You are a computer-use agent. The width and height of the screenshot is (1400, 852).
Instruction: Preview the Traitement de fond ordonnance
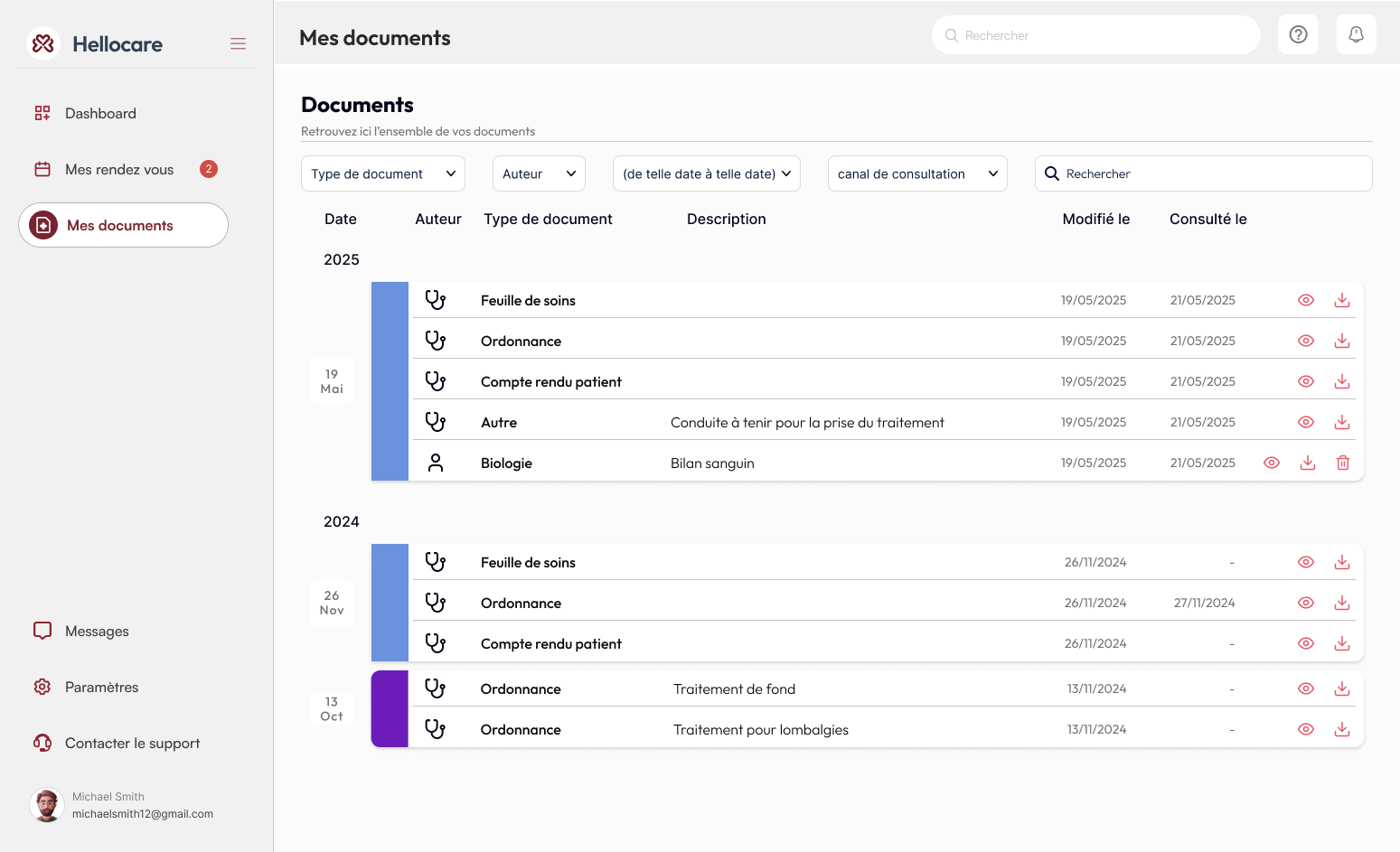click(1306, 688)
